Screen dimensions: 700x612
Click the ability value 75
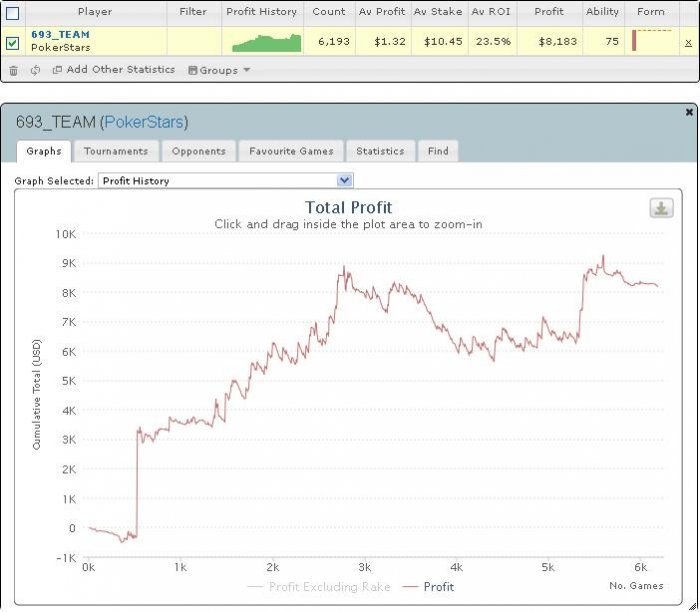pyautogui.click(x=612, y=42)
